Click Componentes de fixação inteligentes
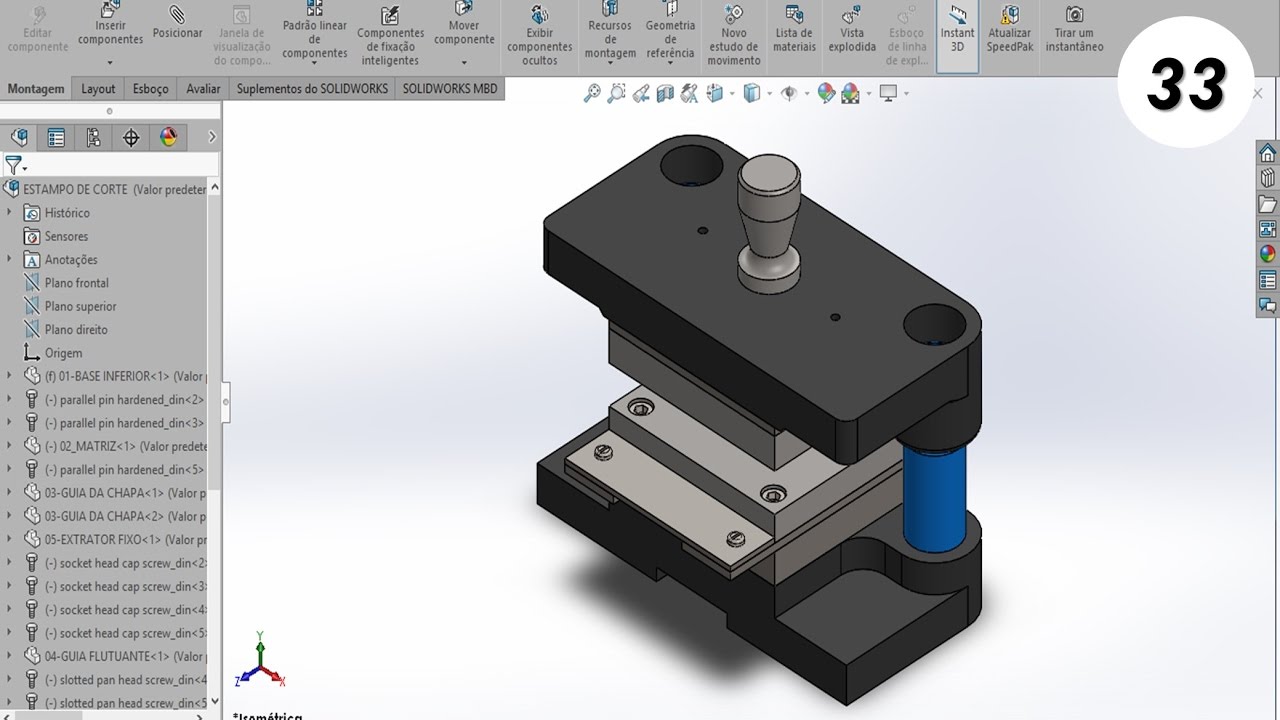 [390, 36]
